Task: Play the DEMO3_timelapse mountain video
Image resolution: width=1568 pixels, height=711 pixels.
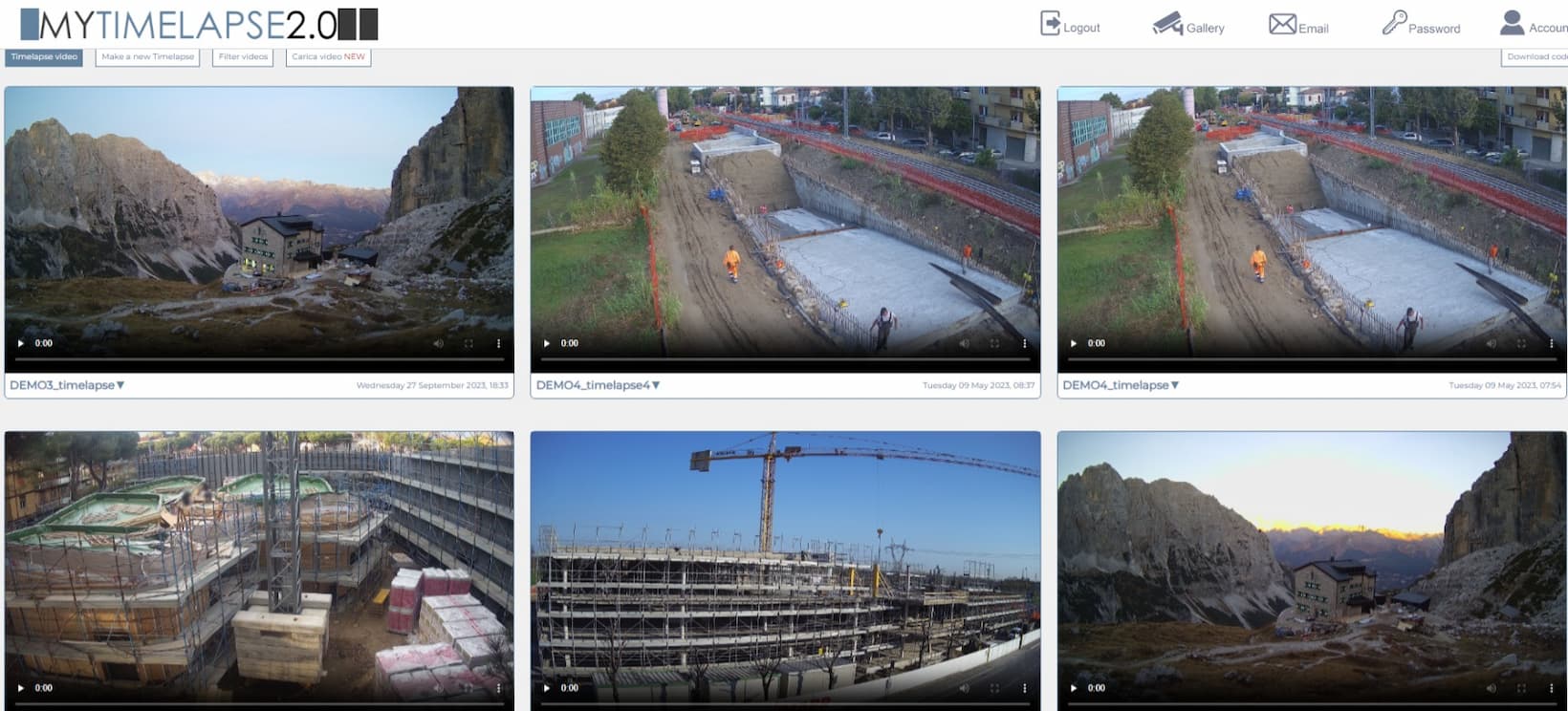Action: click(x=21, y=343)
